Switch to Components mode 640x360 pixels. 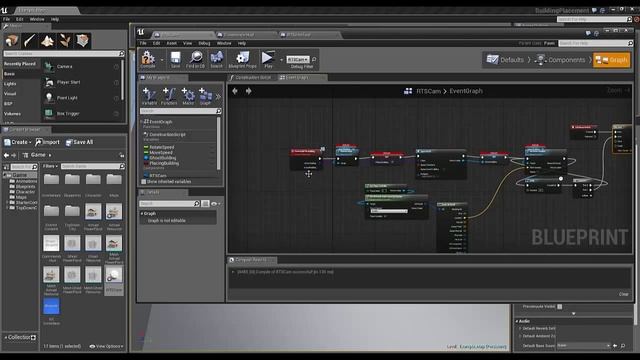pos(561,60)
